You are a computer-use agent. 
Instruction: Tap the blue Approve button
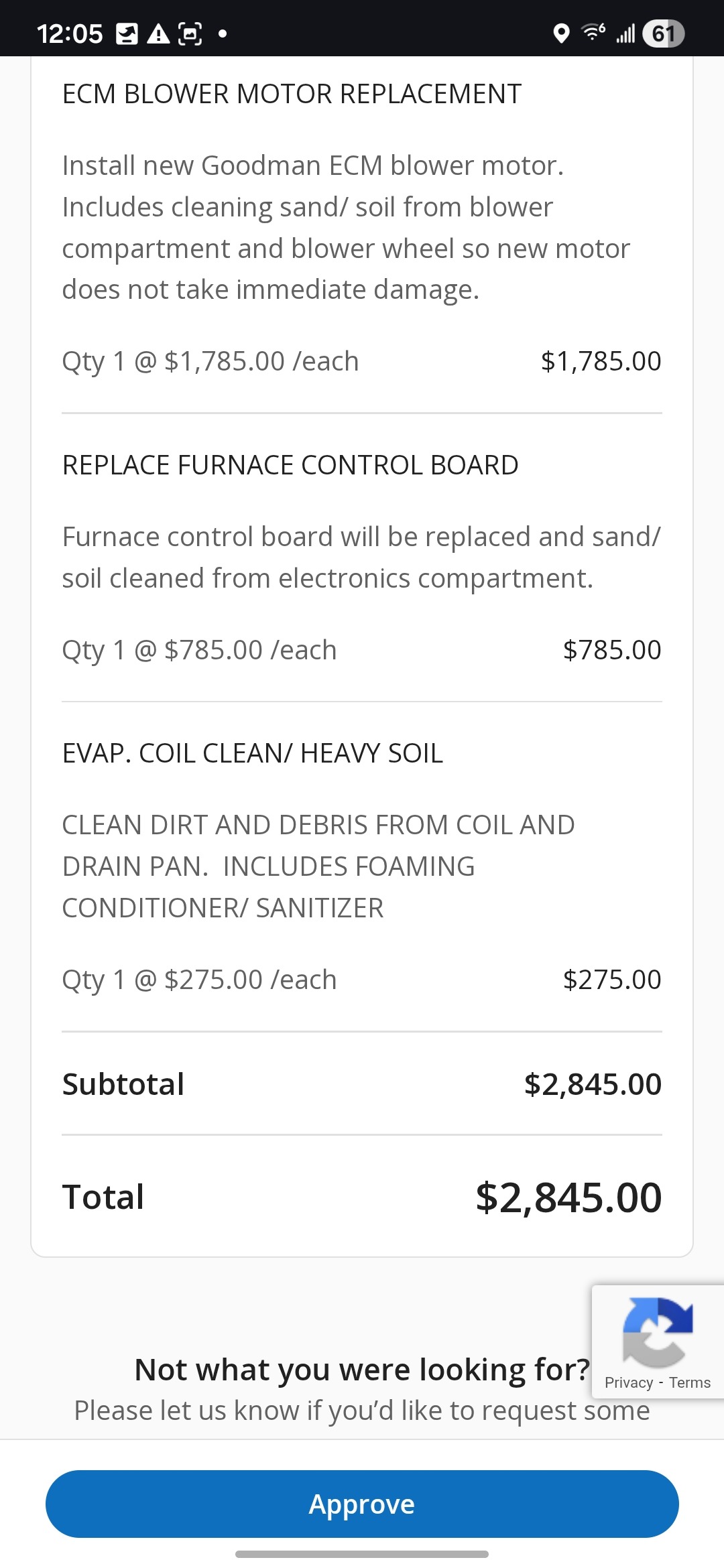coord(362,1504)
